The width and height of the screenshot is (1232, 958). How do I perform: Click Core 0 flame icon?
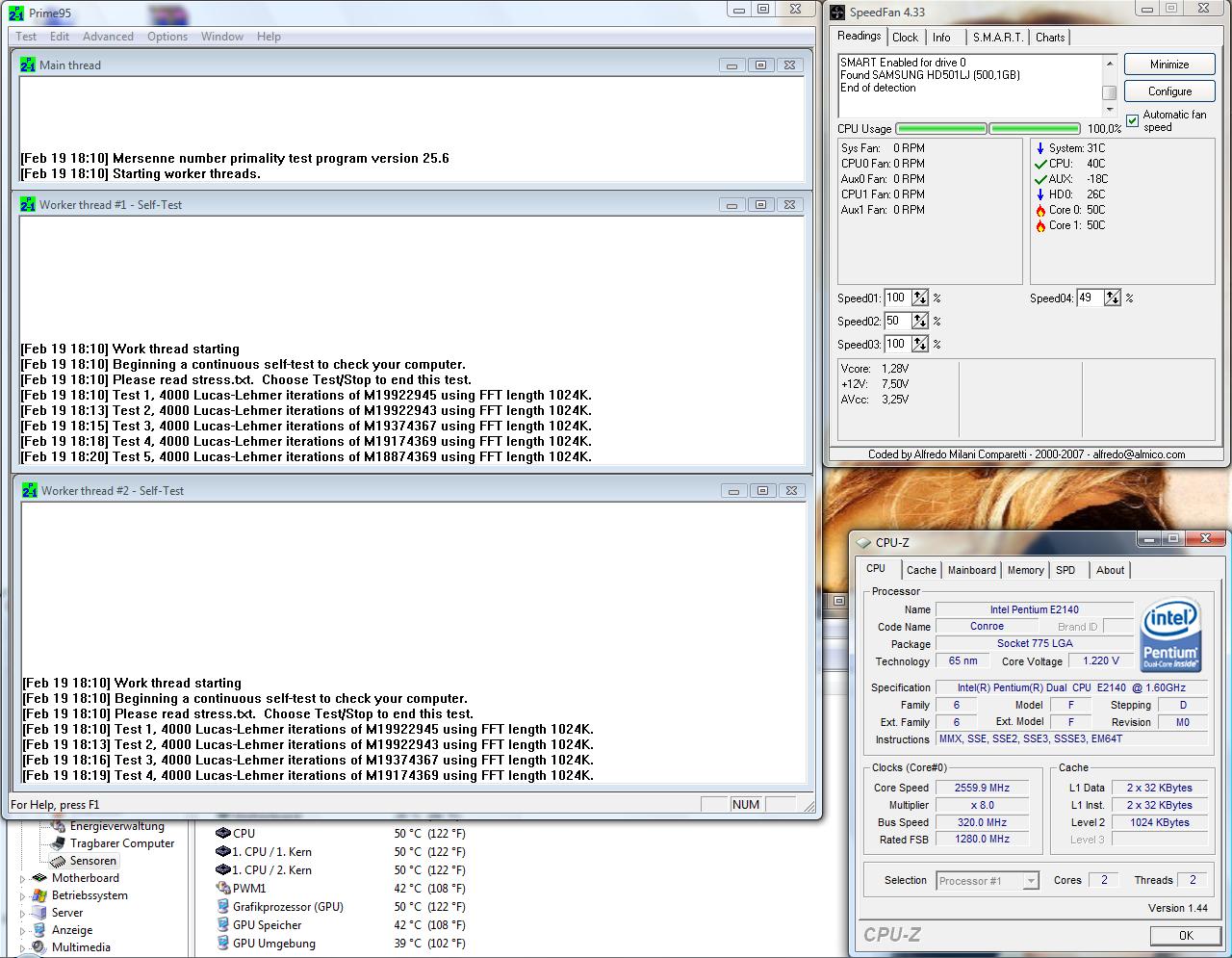(1040, 210)
